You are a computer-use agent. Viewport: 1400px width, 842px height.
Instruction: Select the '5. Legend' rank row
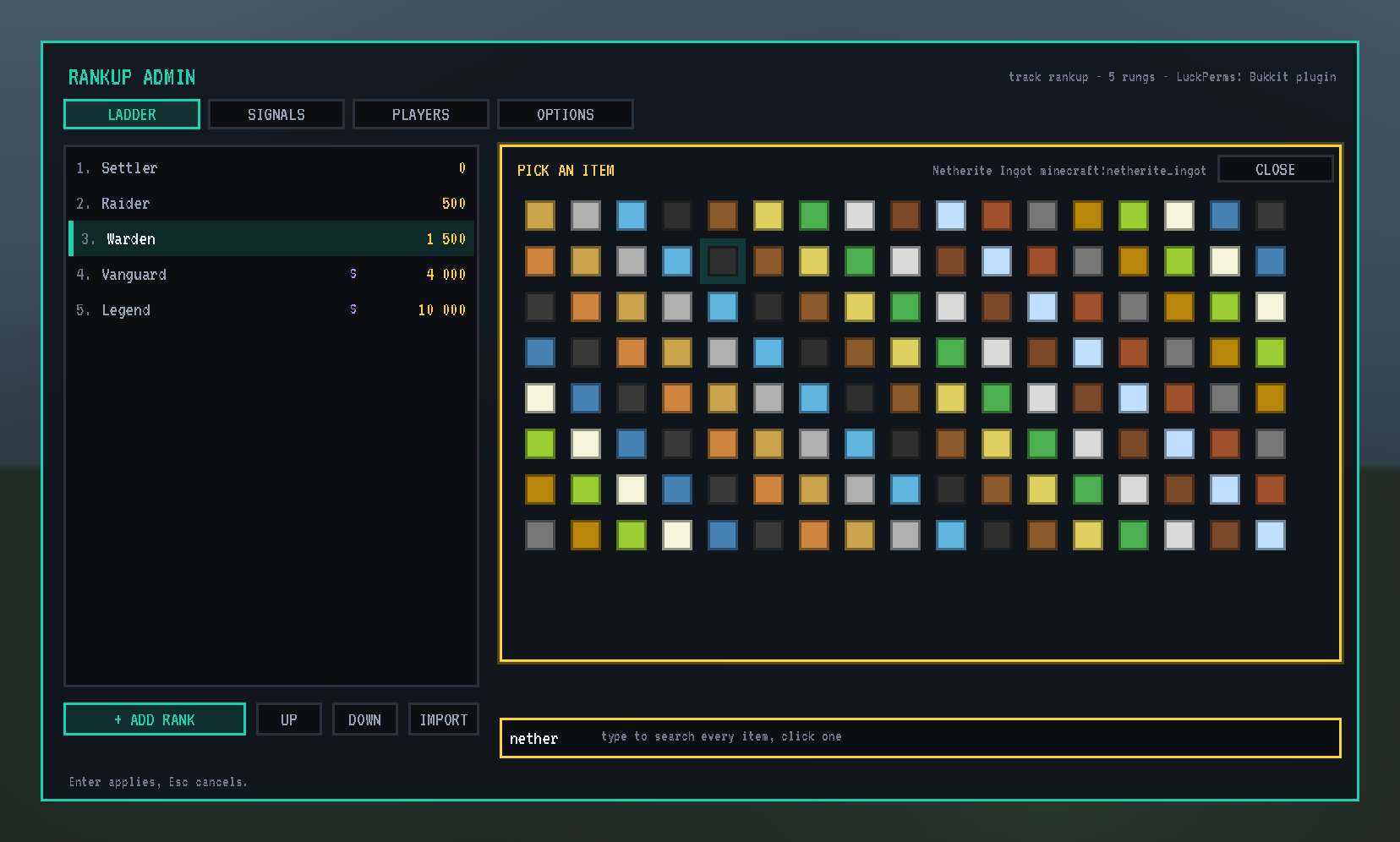[271, 310]
